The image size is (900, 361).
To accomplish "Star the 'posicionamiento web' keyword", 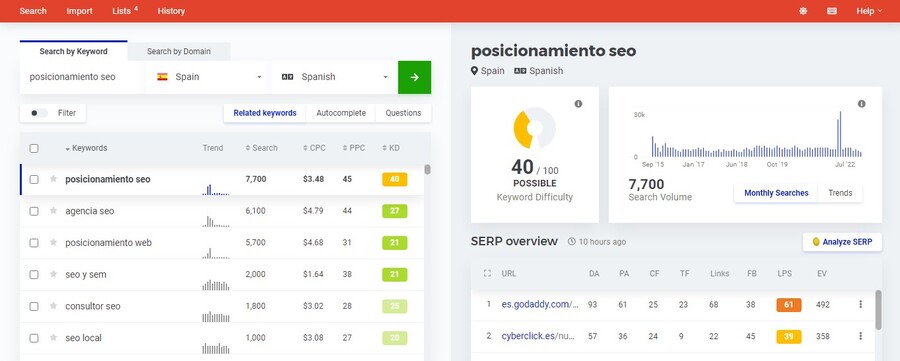I will coord(53,242).
